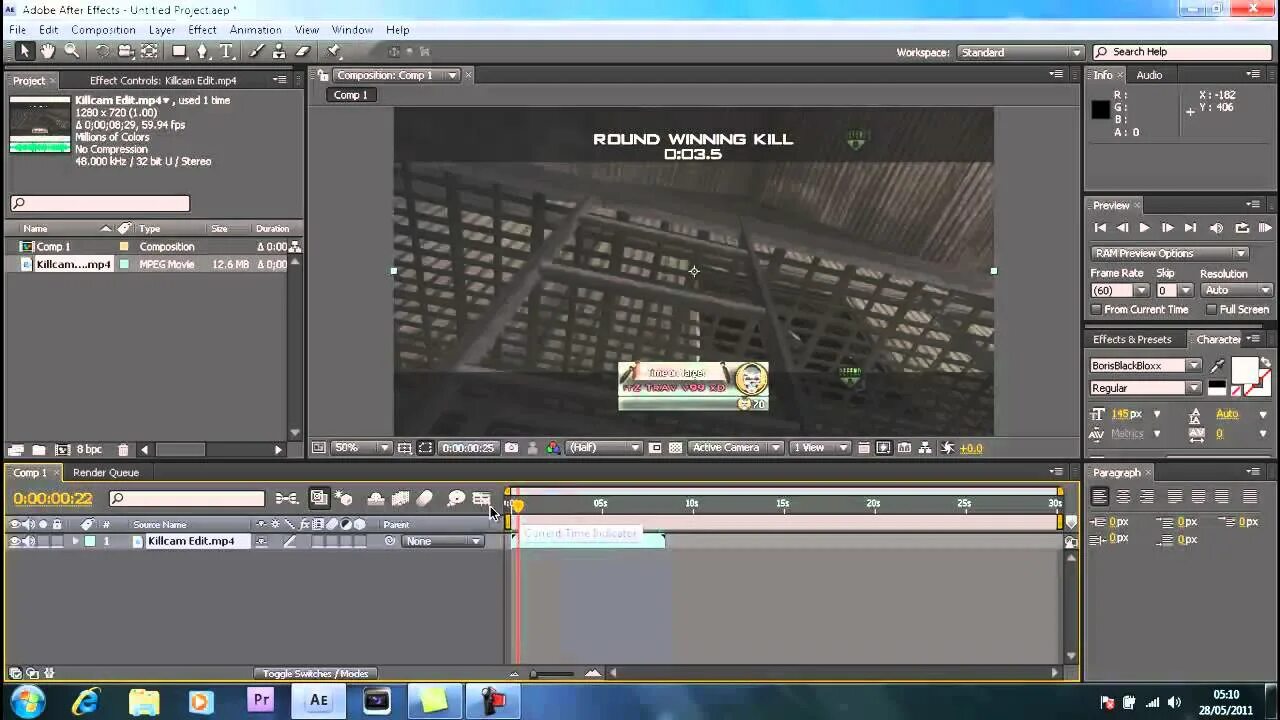This screenshot has height=720, width=1280.
Task: Click Toggle Switches / Modes button
Action: [315, 673]
